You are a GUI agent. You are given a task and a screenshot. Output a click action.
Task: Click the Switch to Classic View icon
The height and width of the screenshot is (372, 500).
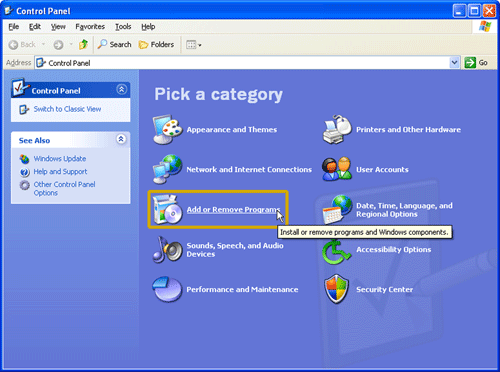24,109
